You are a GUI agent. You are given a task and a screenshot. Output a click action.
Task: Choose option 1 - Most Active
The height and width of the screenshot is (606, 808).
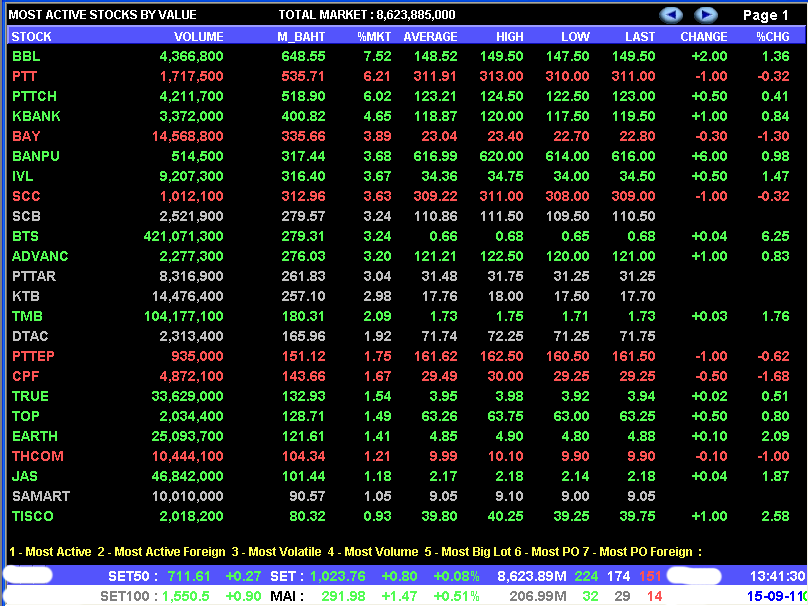pyautogui.click(x=50, y=552)
